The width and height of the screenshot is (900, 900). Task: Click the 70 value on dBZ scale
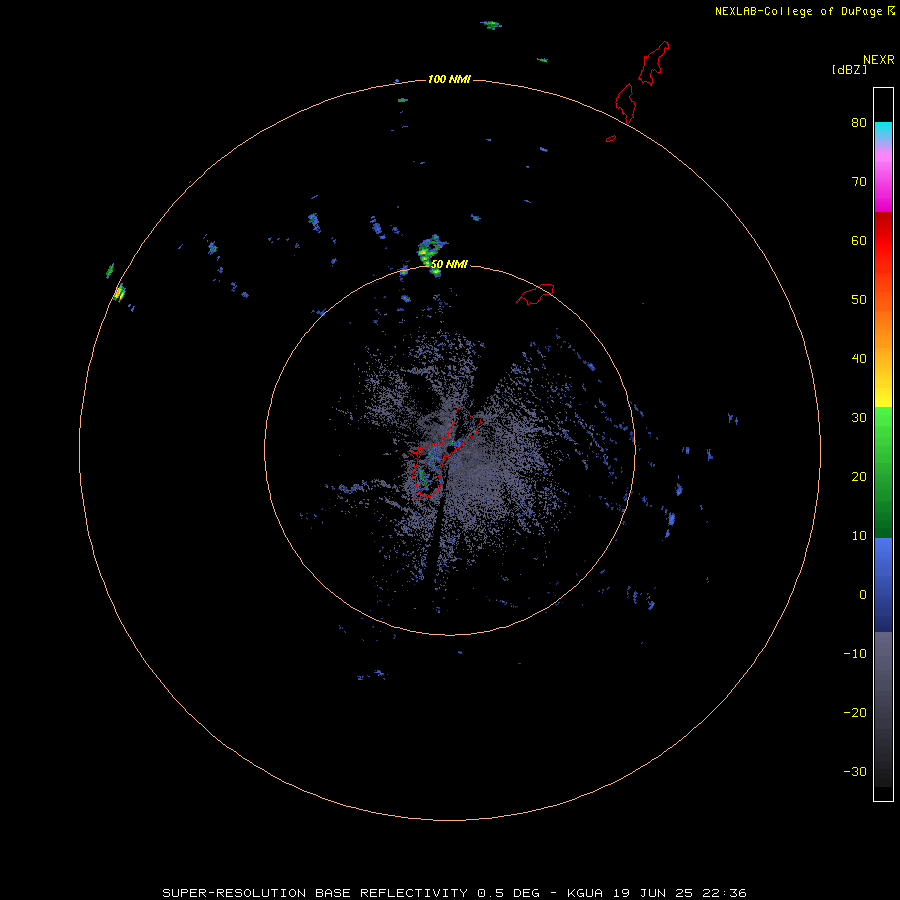point(859,181)
